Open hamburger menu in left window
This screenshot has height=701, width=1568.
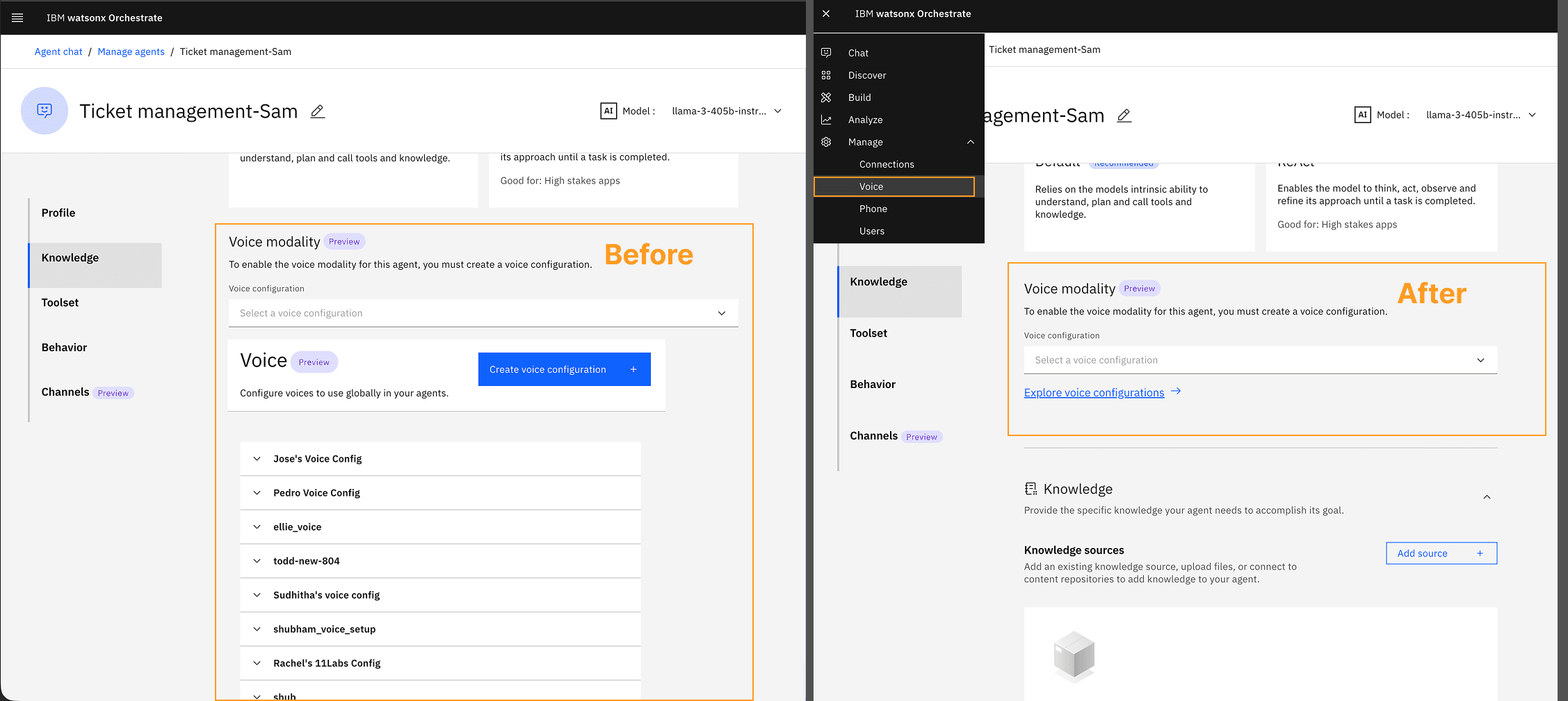click(x=17, y=17)
